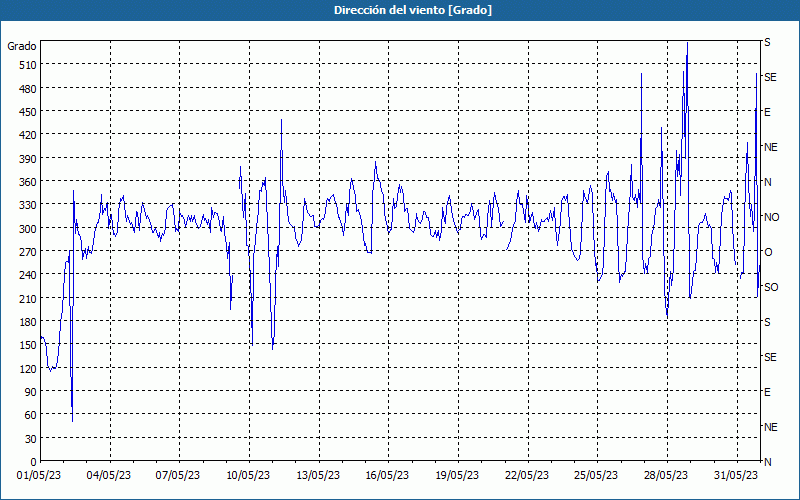Click the 330 y-axis value
Image resolution: width=800 pixels, height=500 pixels.
[28, 205]
